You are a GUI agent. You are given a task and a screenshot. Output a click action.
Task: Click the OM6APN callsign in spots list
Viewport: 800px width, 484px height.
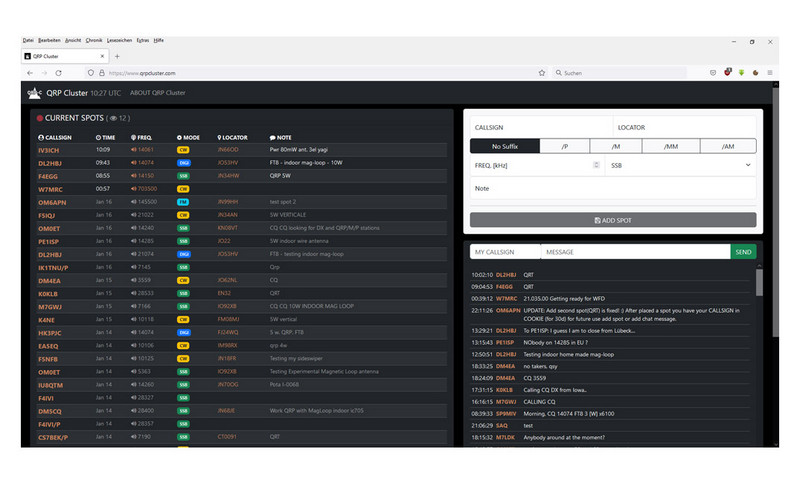tap(52, 202)
